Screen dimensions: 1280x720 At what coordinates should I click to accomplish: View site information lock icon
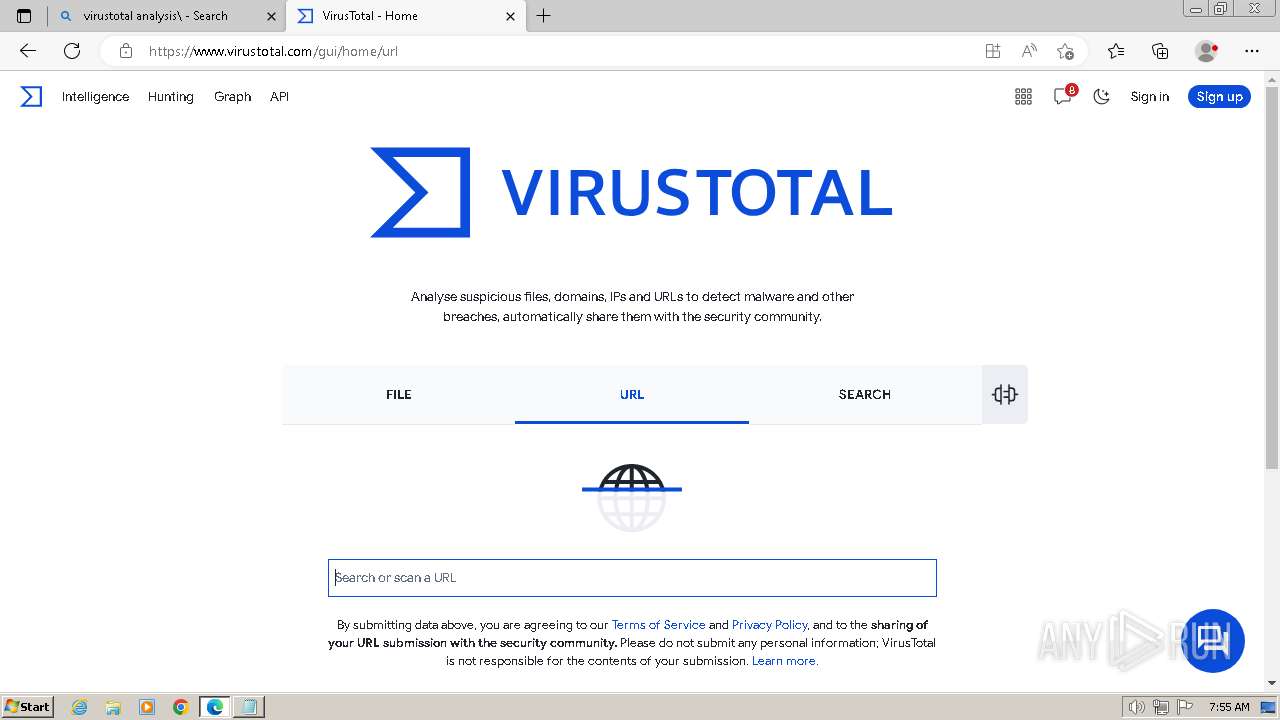[125, 51]
